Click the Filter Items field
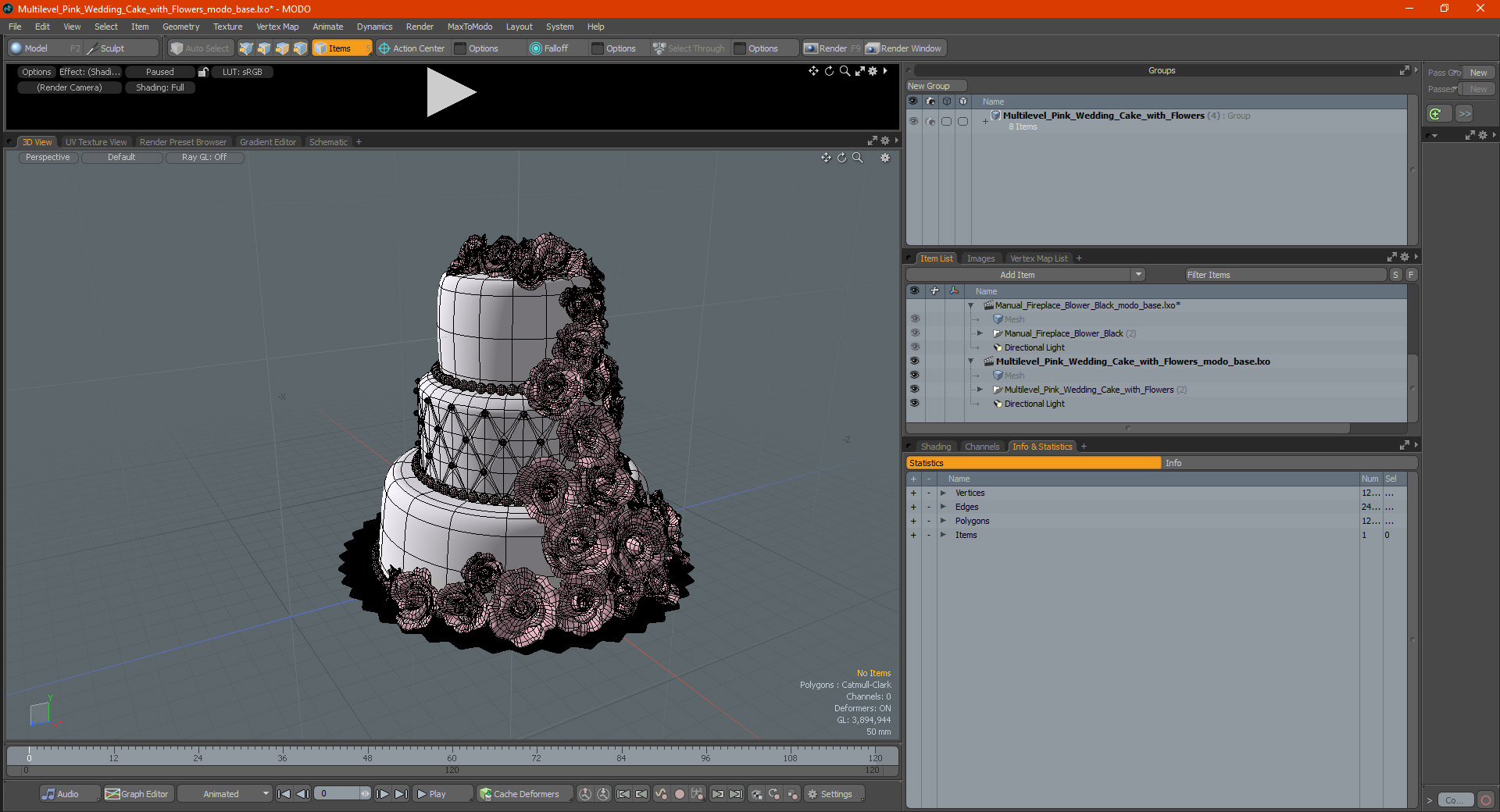This screenshot has width=1500, height=812. tap(1285, 275)
